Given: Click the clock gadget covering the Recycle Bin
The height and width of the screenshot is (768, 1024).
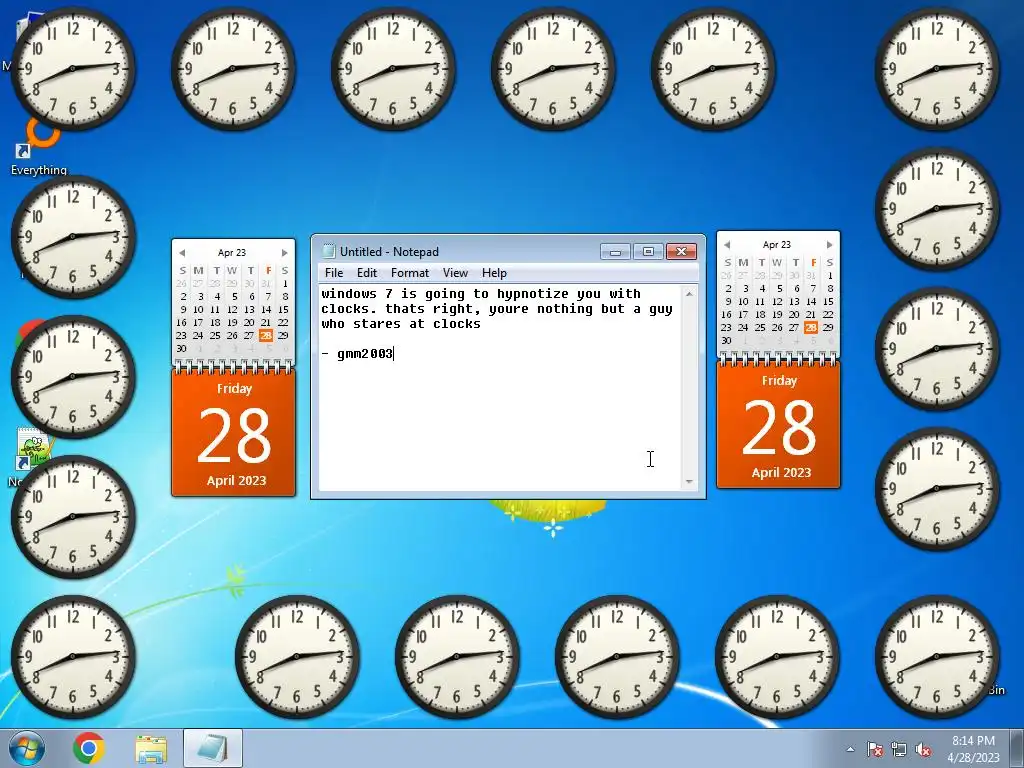Looking at the screenshot, I should [937, 656].
